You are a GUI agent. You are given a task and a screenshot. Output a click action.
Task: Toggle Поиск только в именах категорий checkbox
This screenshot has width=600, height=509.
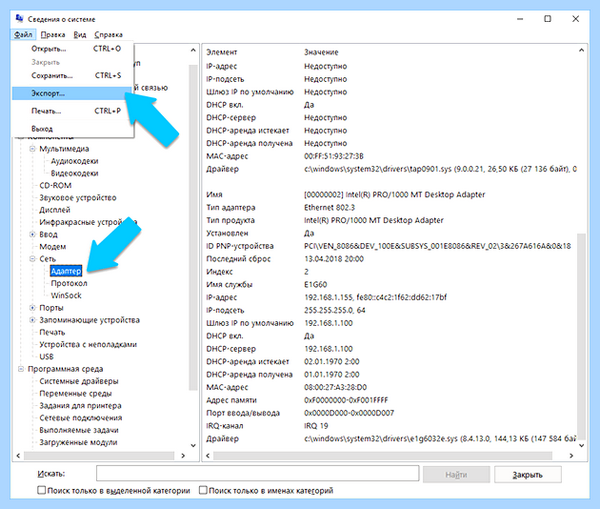click(203, 490)
